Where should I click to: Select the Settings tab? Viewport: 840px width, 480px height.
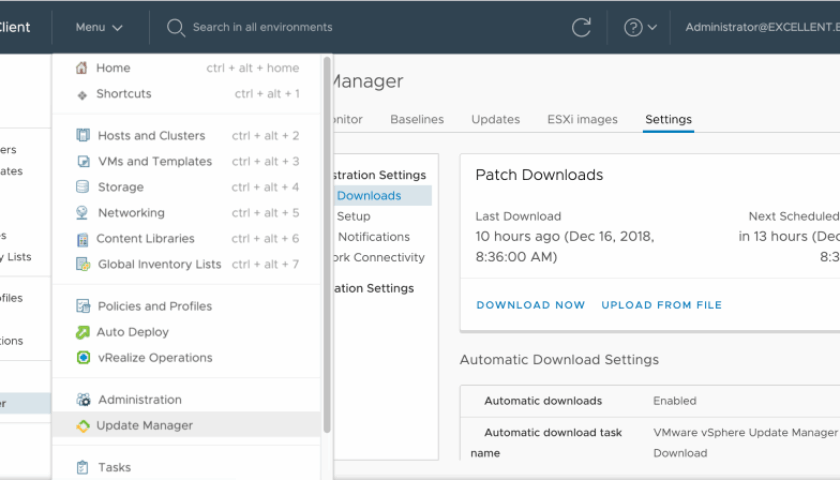[x=668, y=119]
